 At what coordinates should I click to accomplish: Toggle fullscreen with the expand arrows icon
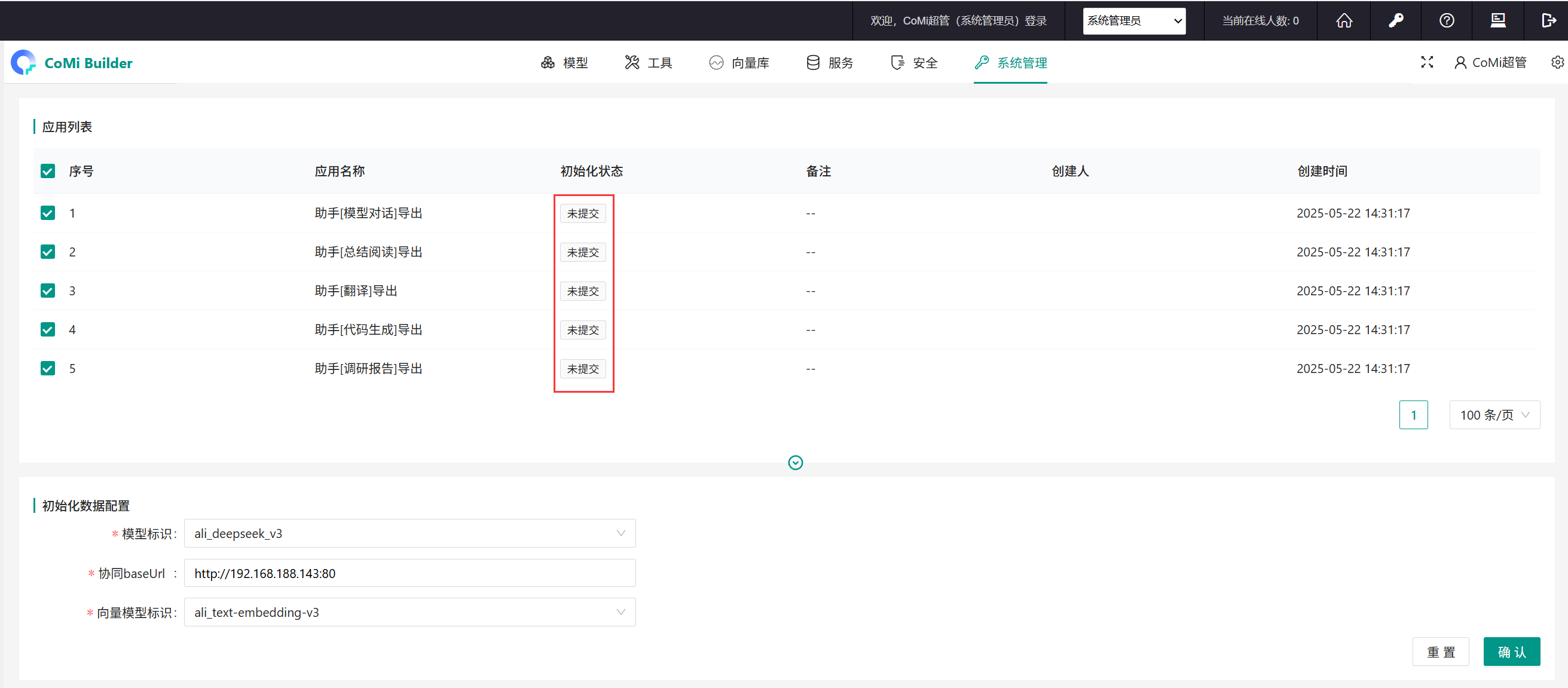[1427, 62]
